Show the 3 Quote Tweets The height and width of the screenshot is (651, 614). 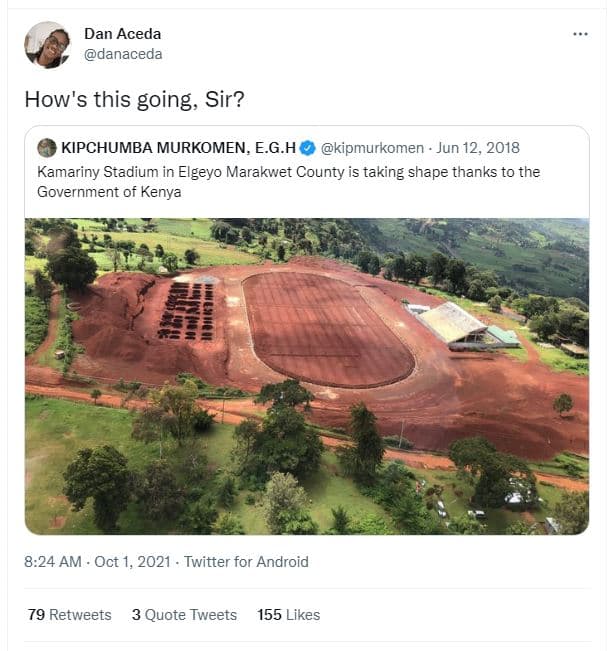184,615
